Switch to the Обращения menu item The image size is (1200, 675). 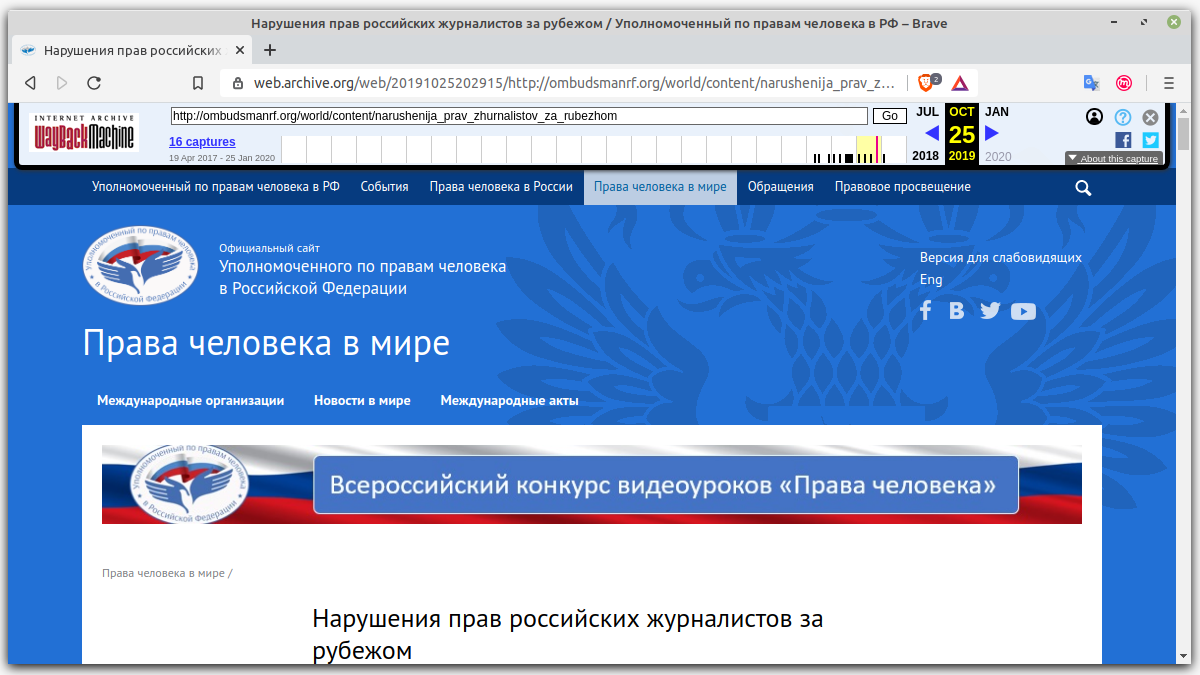pos(780,186)
